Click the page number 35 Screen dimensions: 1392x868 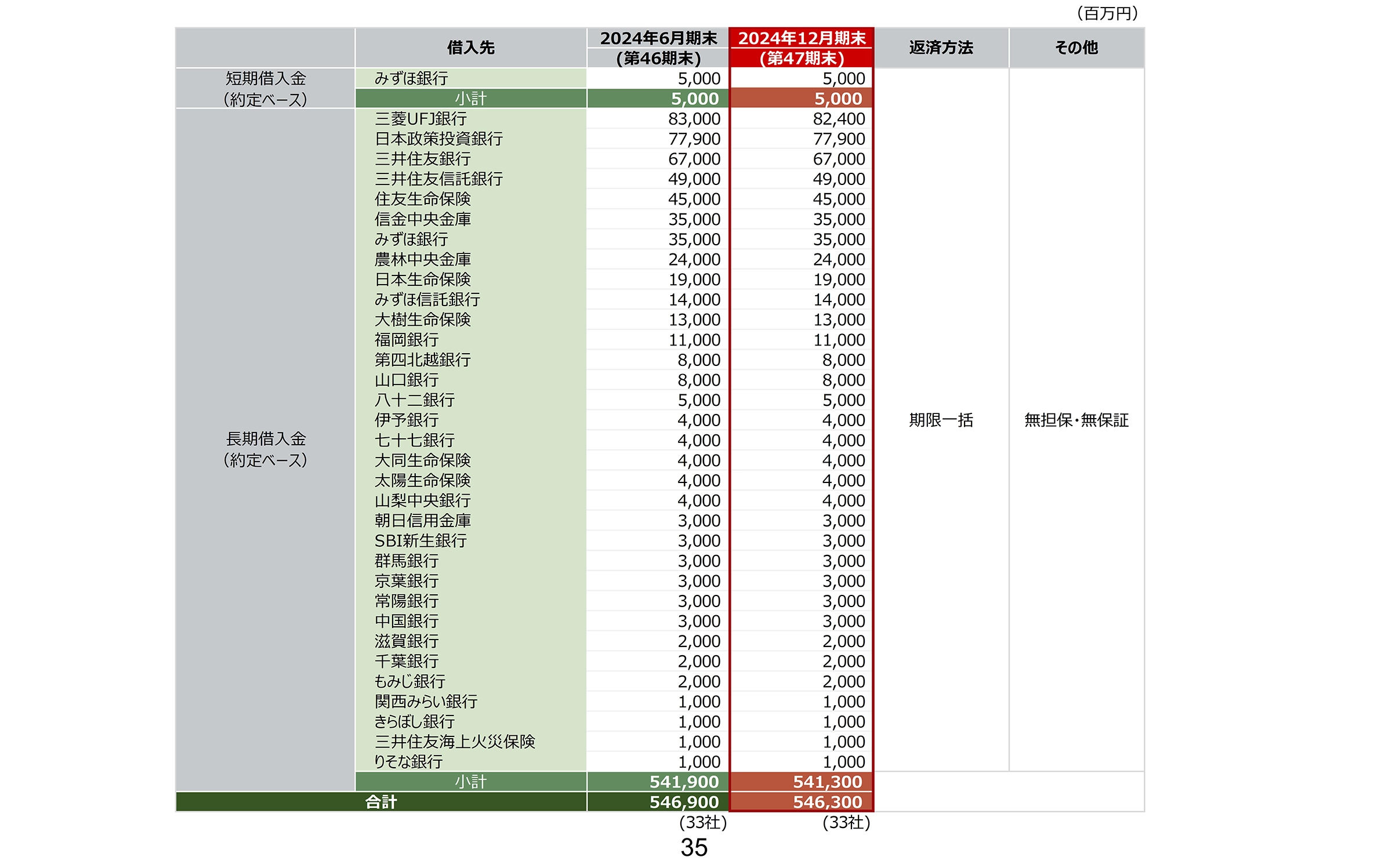tap(694, 848)
